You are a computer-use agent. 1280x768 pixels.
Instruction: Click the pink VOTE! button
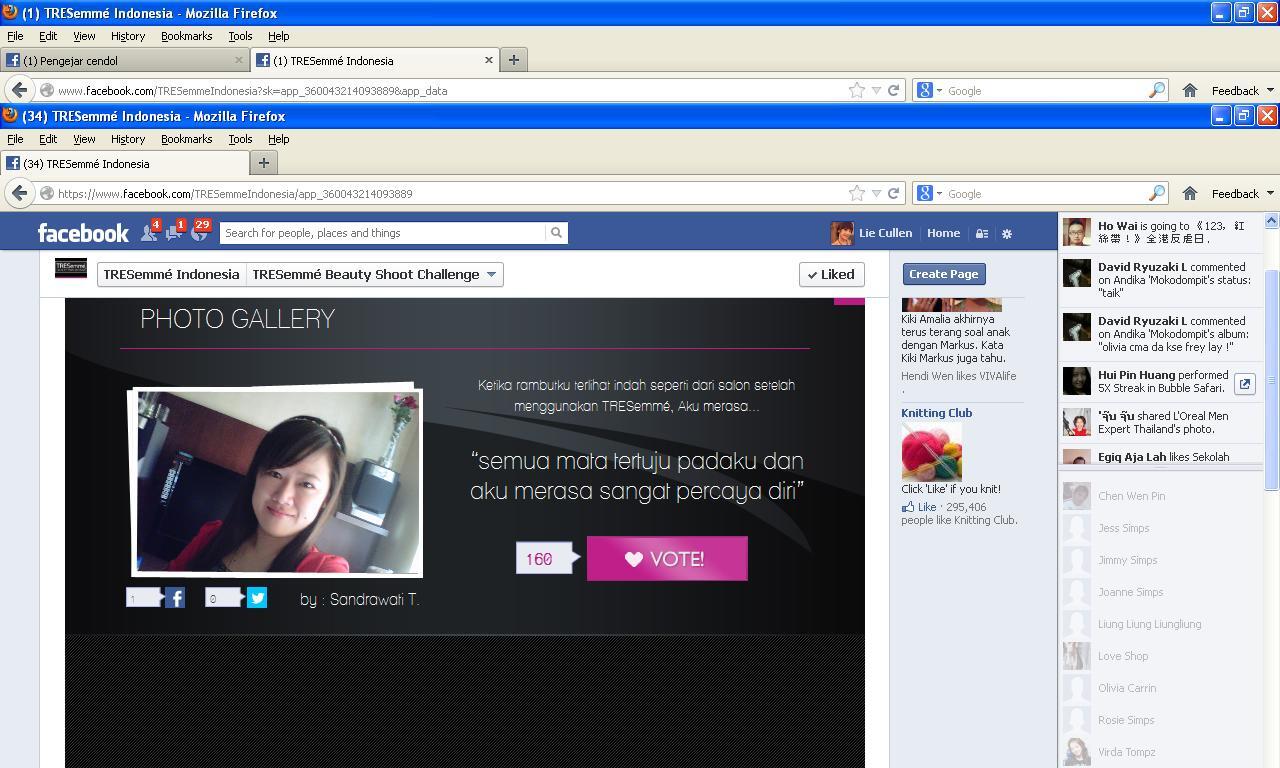(x=667, y=558)
